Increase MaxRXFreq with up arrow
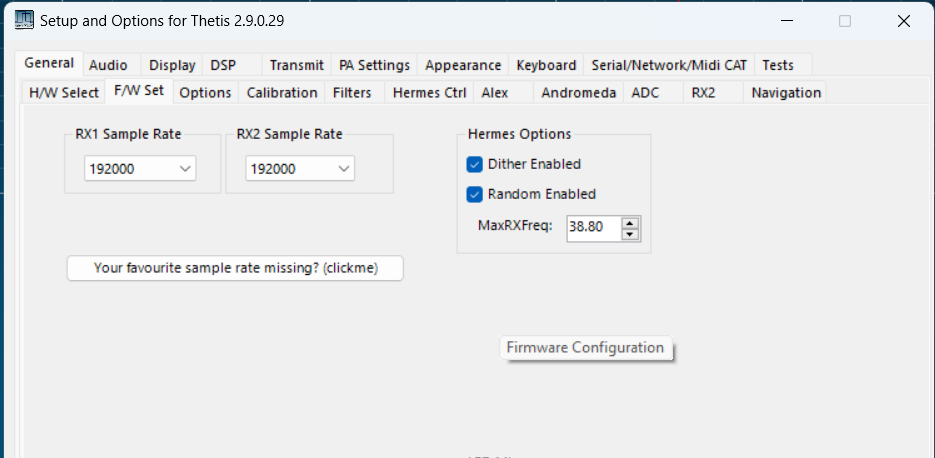This screenshot has width=935, height=458. 630,222
